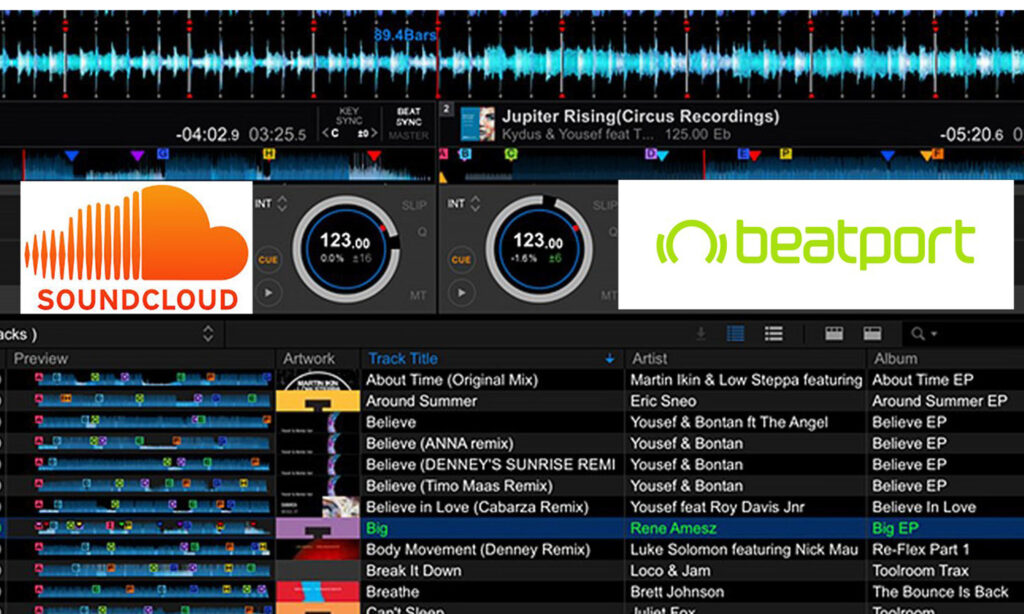Start playback on deck 2

pos(461,293)
